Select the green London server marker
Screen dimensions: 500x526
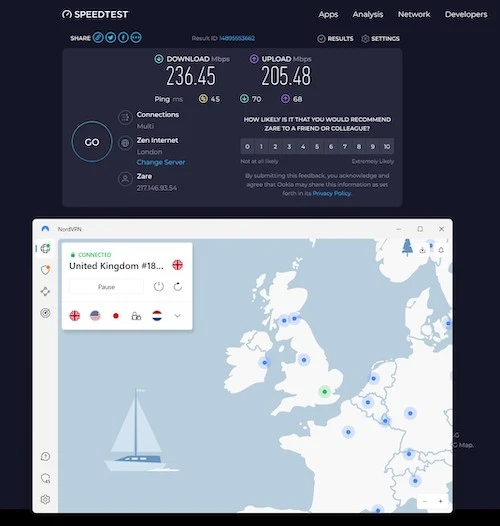(324, 391)
